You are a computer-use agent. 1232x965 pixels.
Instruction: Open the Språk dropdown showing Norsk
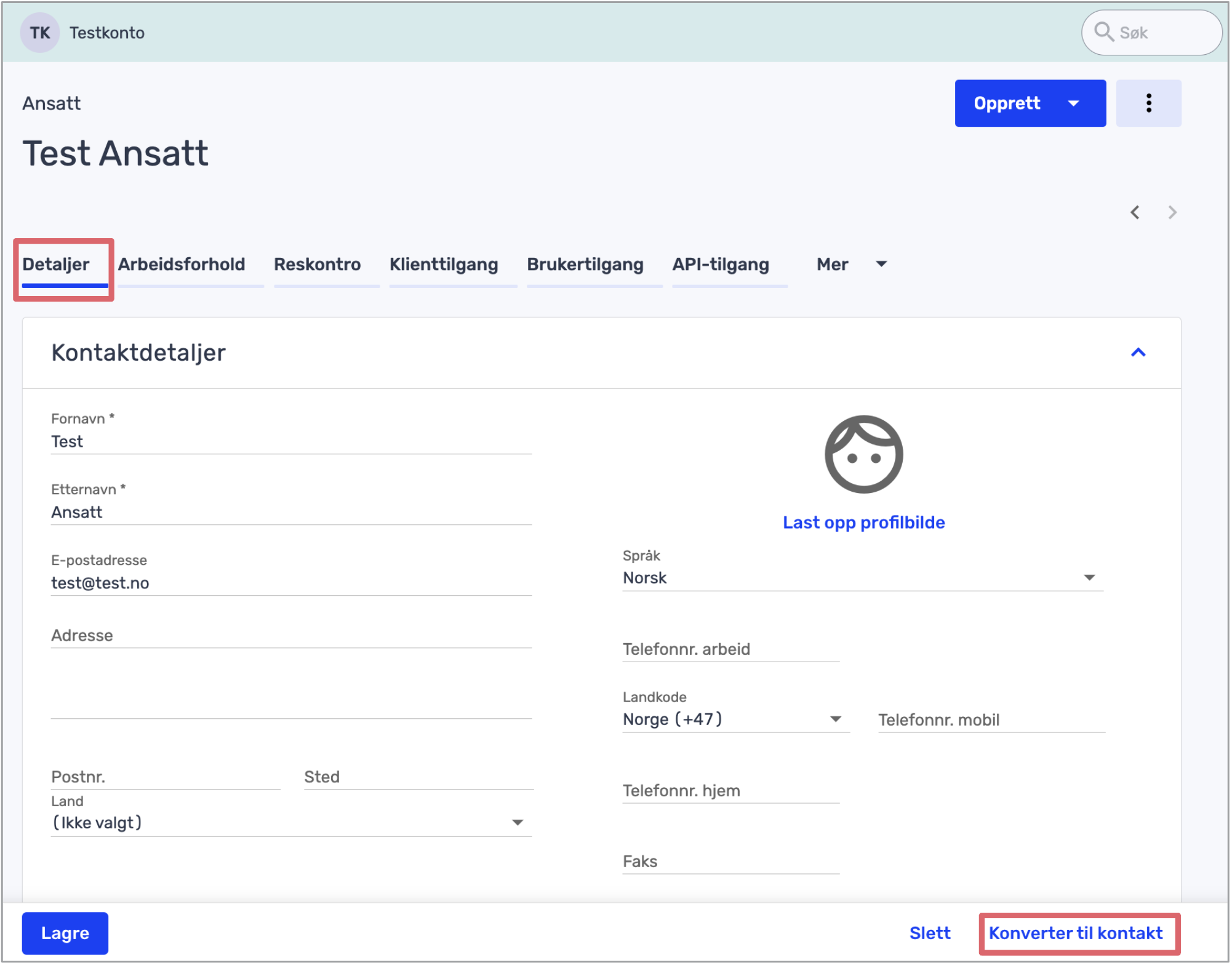[x=863, y=578]
